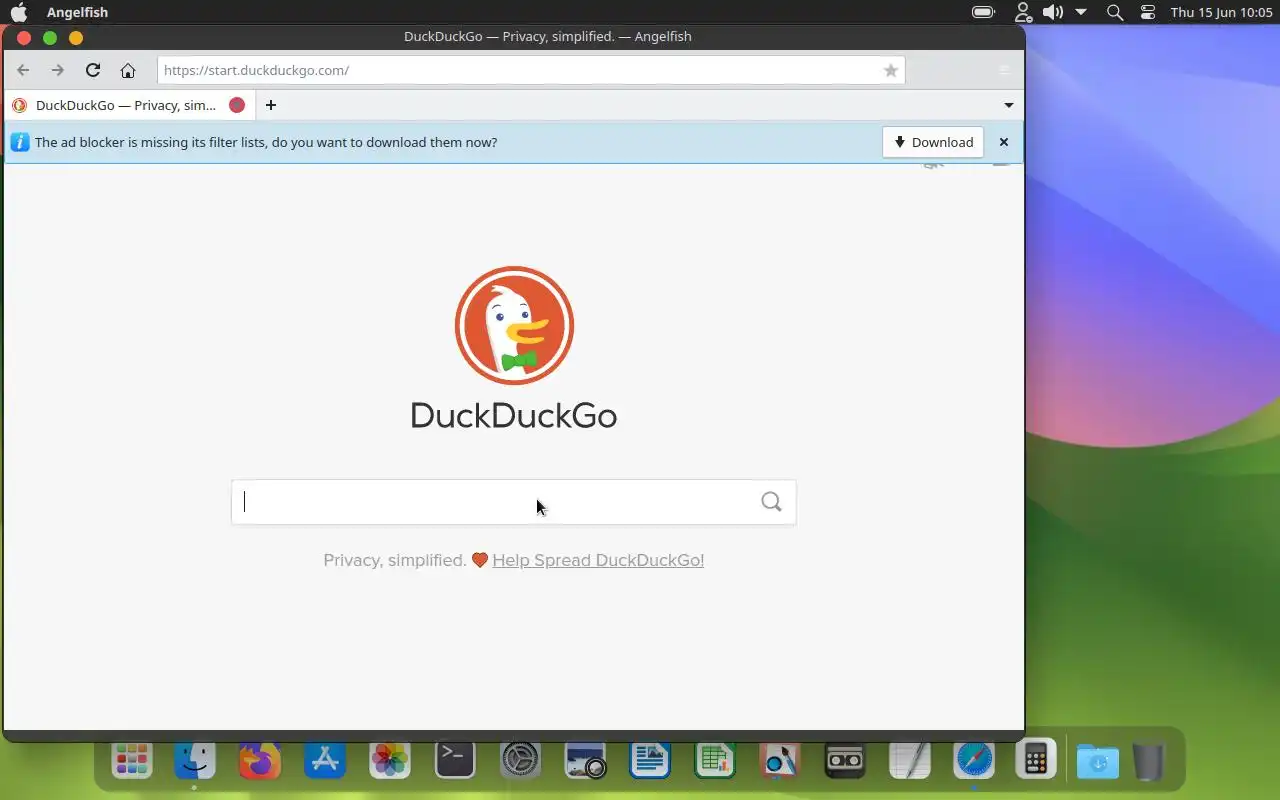Viewport: 1280px width, 800px height.
Task: Launch Terminal from the dock
Action: (x=455, y=760)
